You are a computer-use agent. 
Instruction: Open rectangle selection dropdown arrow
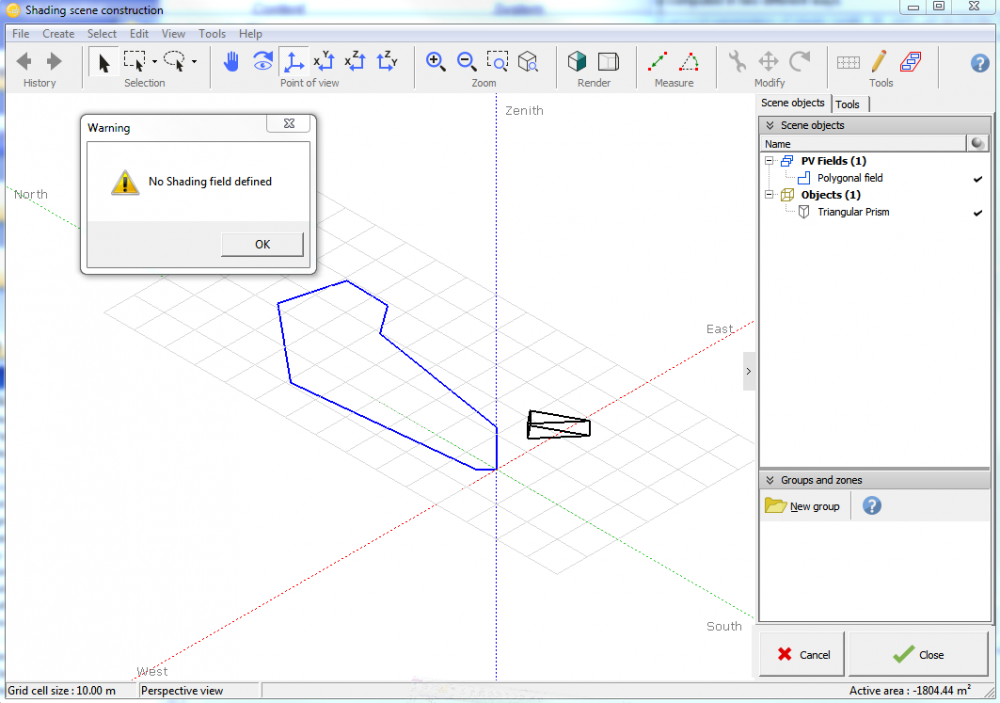pyautogui.click(x=154, y=62)
